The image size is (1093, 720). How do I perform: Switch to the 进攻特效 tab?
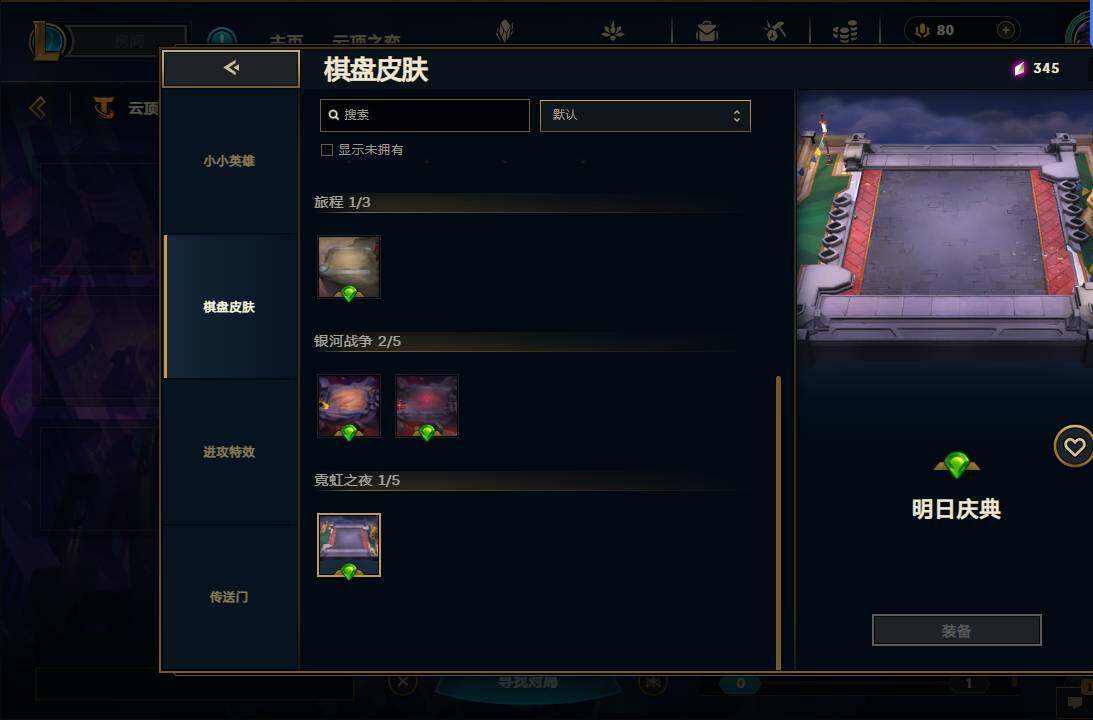click(229, 452)
